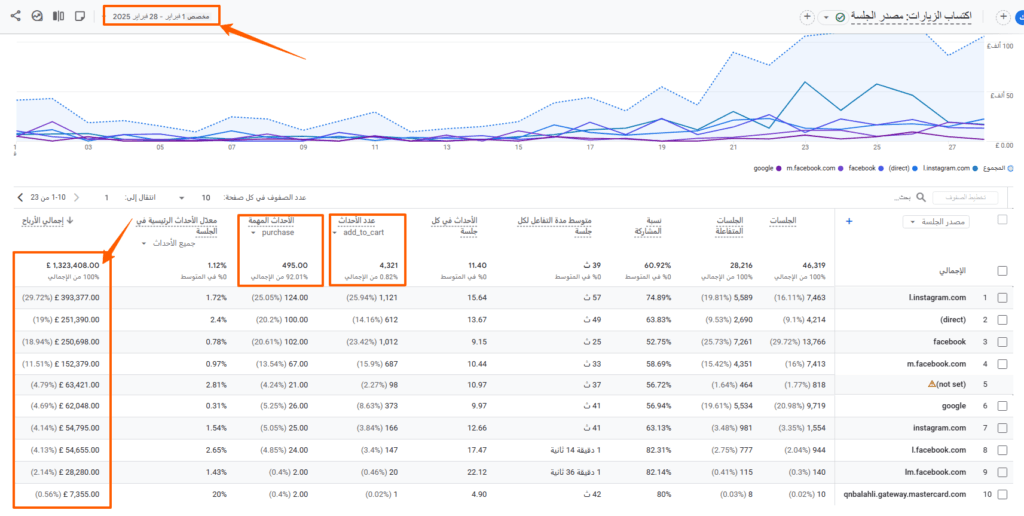Click the l.instagram.com source name
This screenshot has height=516, width=1024.
pyautogui.click(x=936, y=298)
